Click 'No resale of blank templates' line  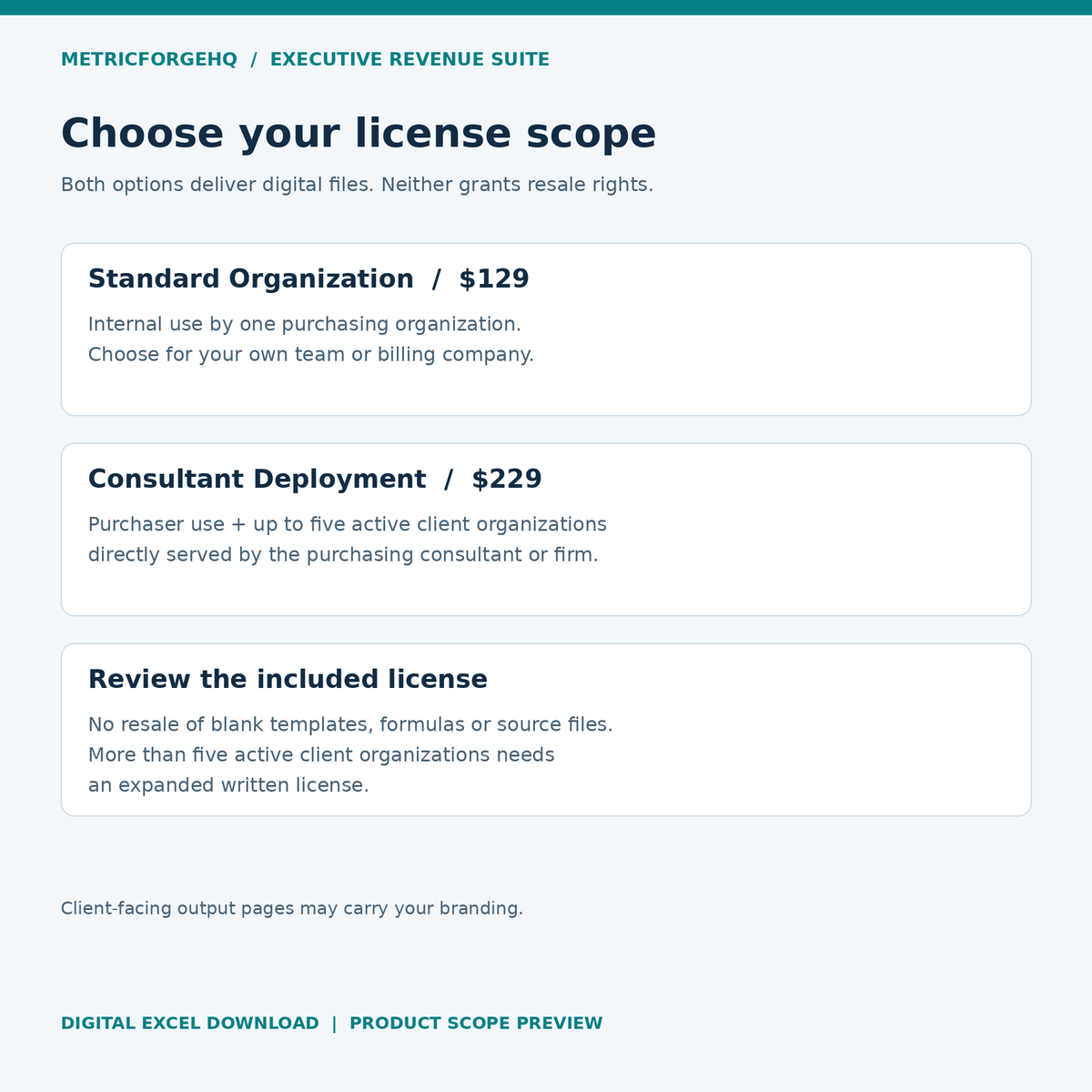click(x=350, y=725)
